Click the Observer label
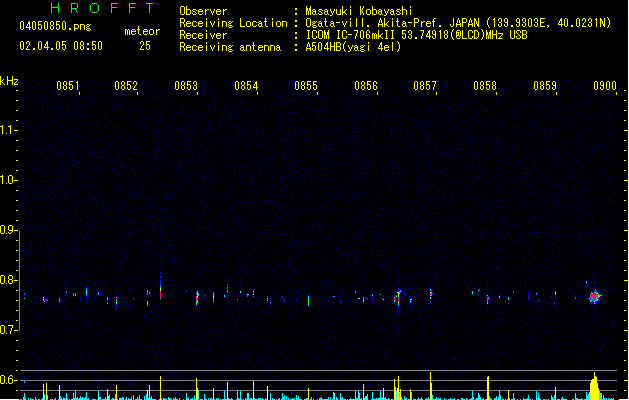This screenshot has width=629, height=400. point(203,11)
